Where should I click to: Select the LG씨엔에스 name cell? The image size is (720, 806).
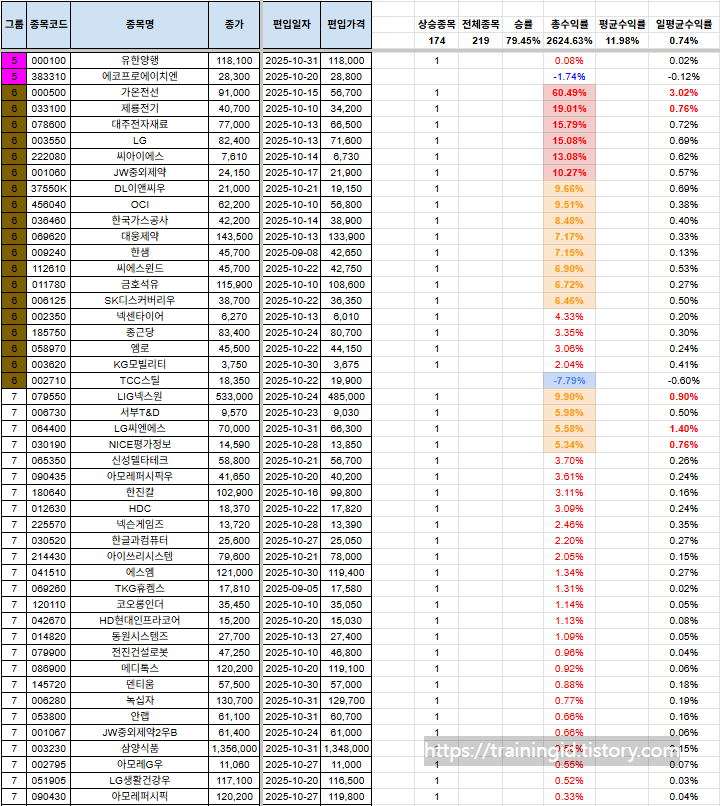pos(139,428)
